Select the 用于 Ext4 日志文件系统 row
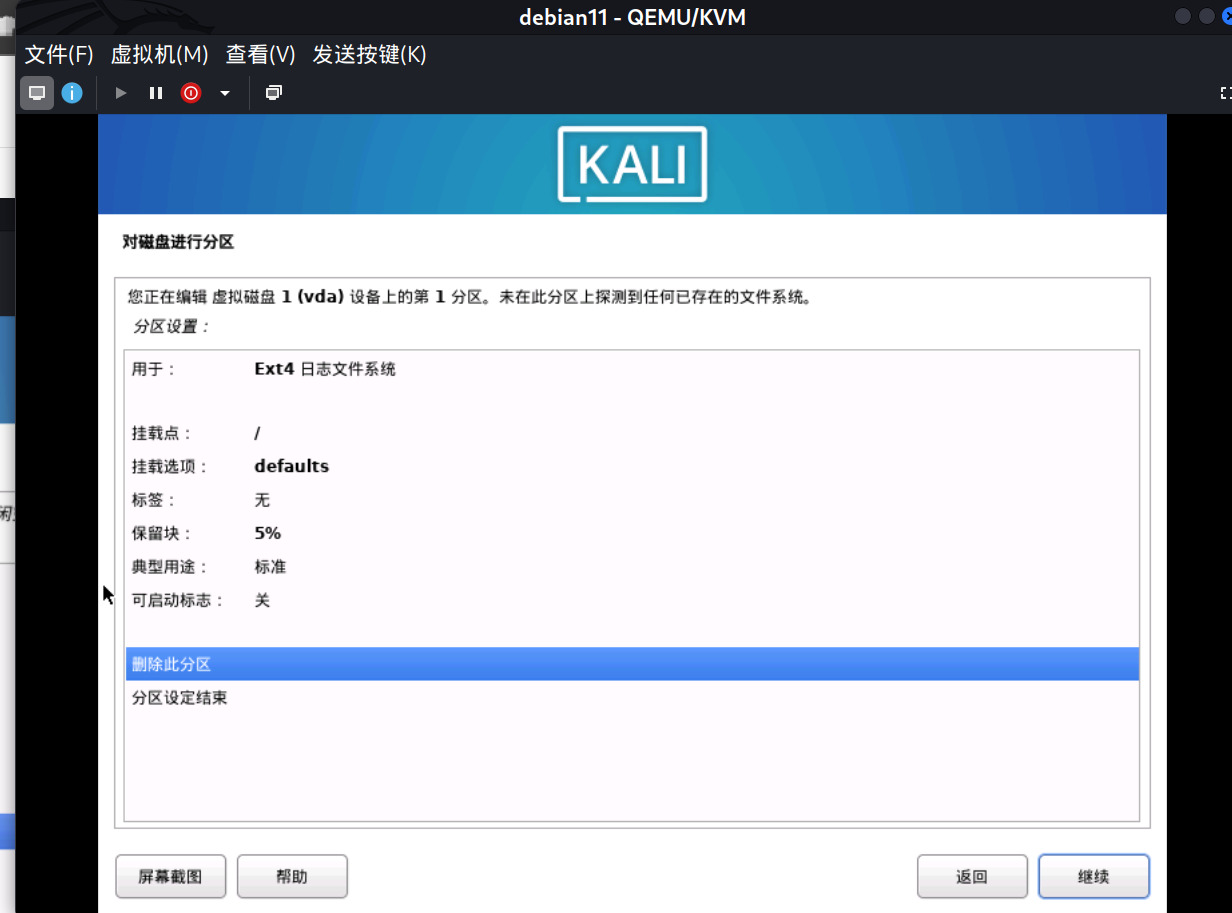The image size is (1232, 913). coord(632,369)
